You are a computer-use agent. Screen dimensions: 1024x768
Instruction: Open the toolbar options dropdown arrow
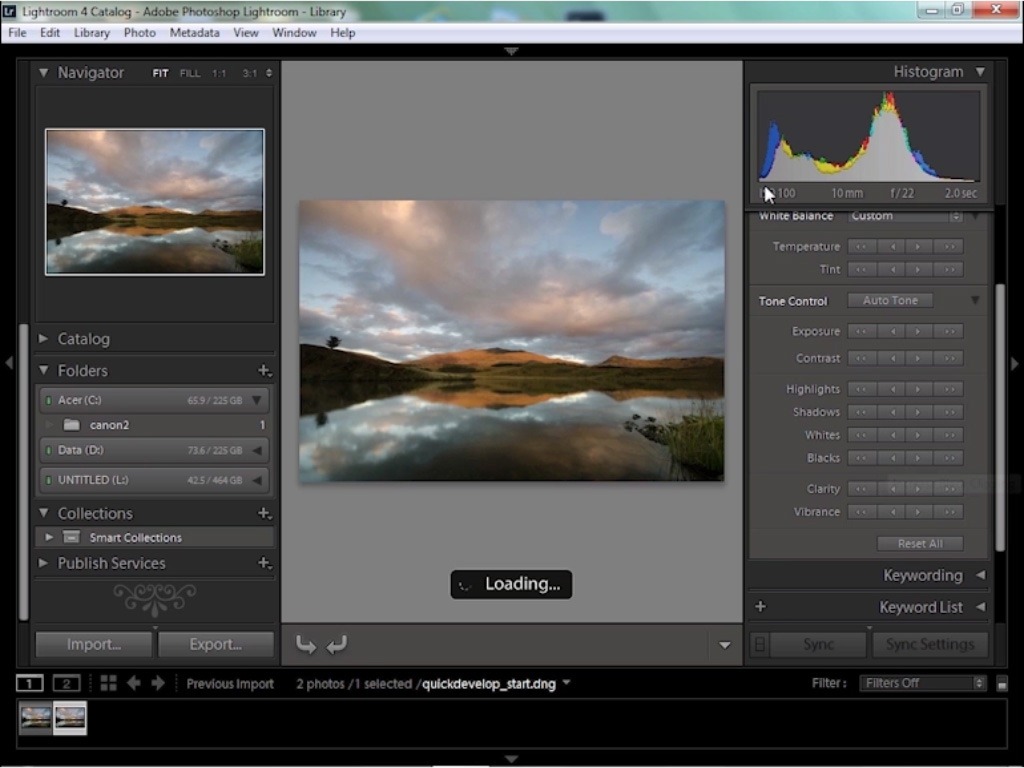(724, 645)
